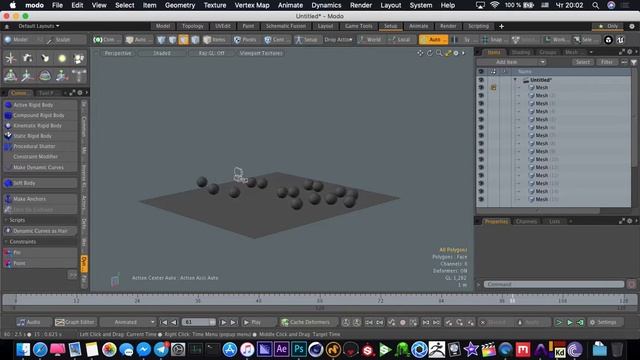640x360 pixels.
Task: Open the Perspective view dropdown
Action: pyautogui.click(x=118, y=53)
